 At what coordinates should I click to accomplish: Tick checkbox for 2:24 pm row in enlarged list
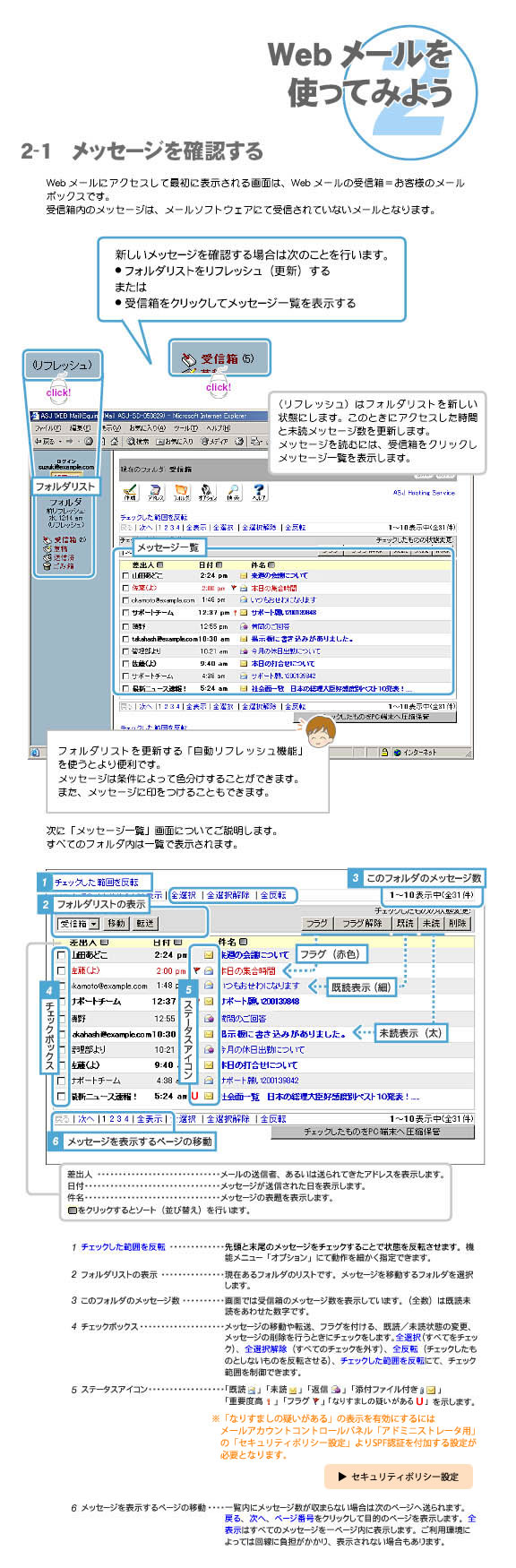[x=61, y=955]
